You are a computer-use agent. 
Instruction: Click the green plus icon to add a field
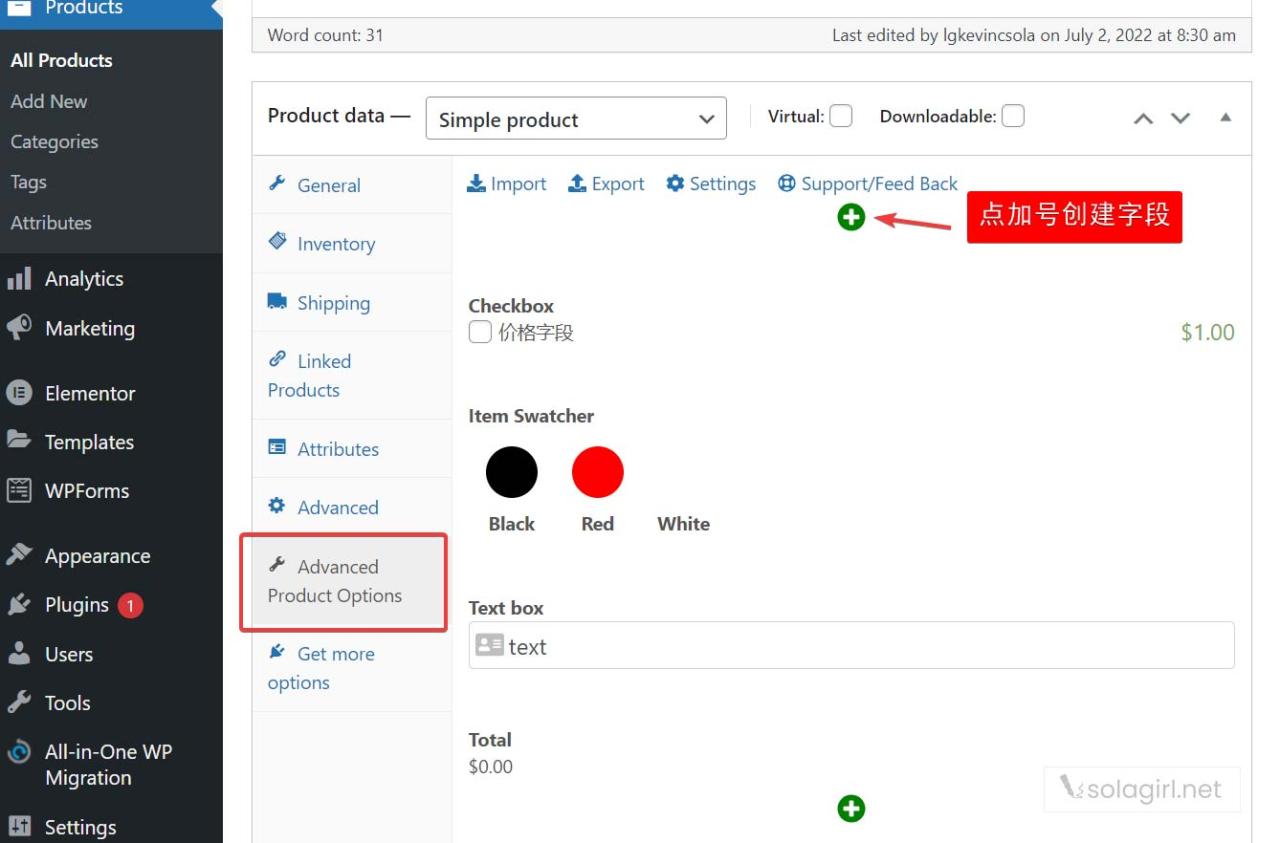click(x=850, y=215)
